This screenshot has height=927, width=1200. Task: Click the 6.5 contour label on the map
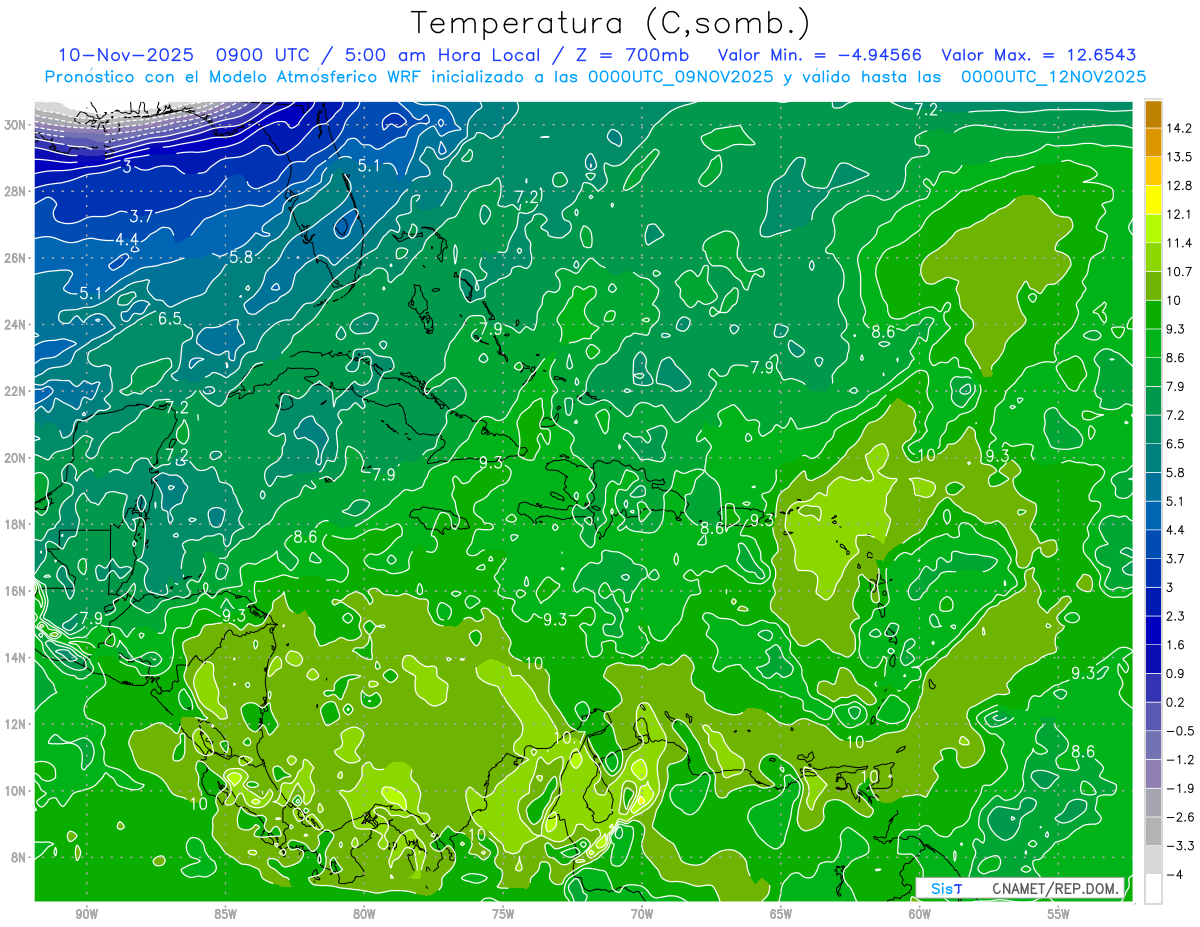[170, 319]
